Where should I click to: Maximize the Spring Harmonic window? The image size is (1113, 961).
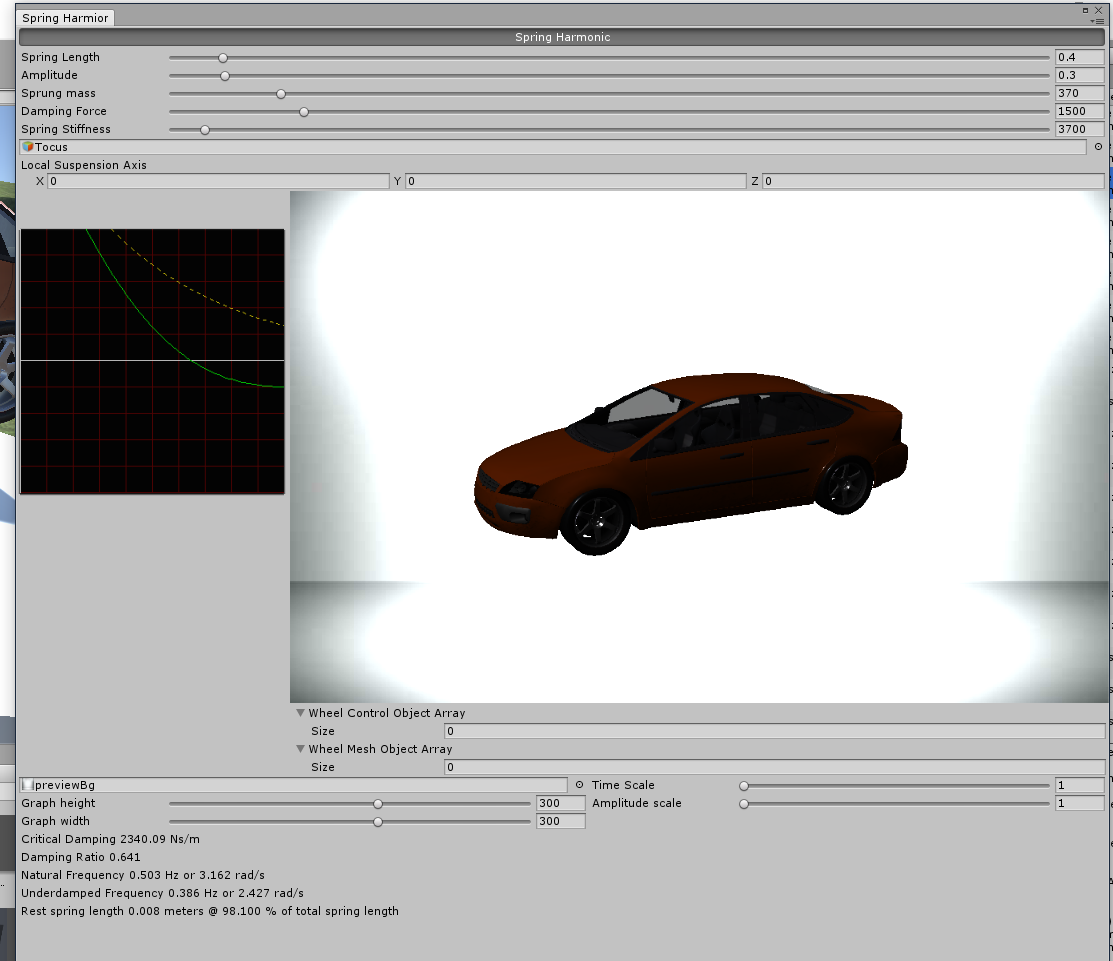coord(1086,9)
